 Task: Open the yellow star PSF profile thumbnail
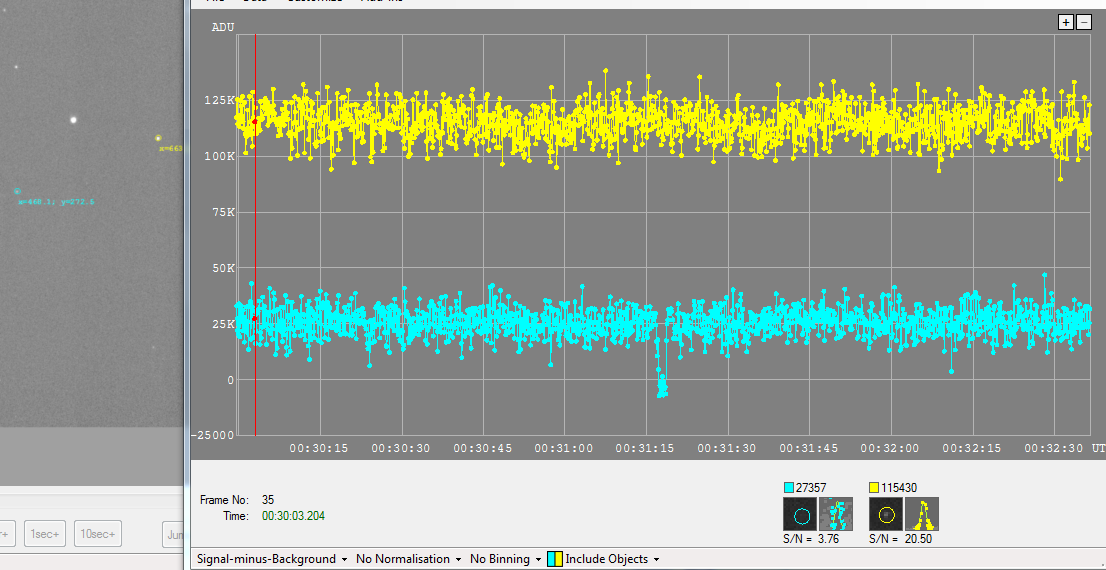click(921, 515)
